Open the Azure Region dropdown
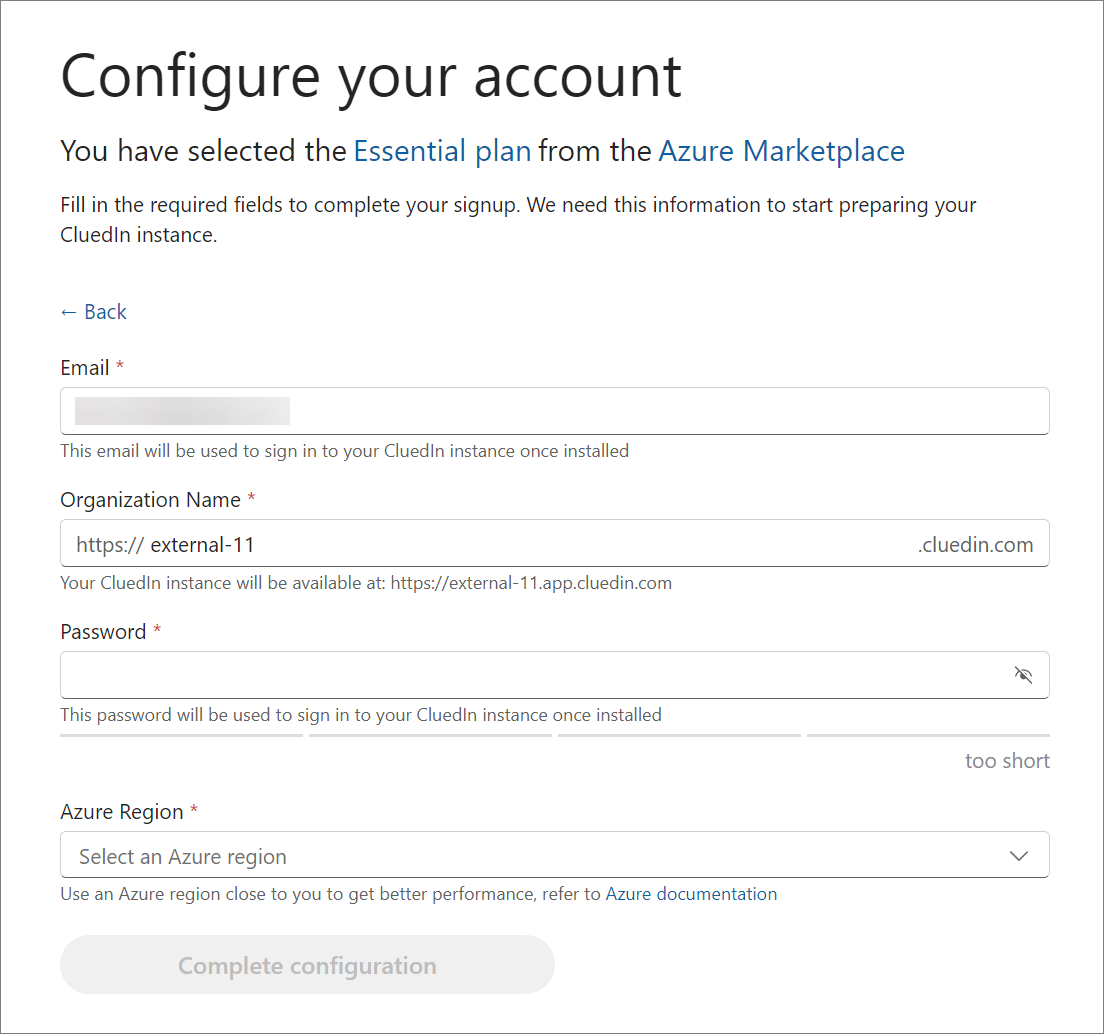This screenshot has height=1034, width=1104. (555, 855)
